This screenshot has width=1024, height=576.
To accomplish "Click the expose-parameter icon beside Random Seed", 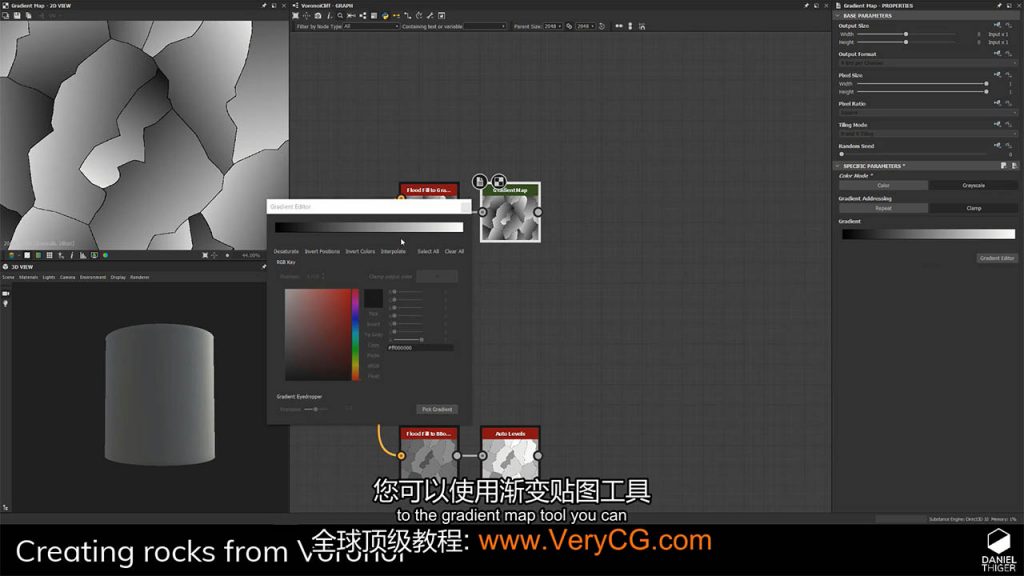I will [x=997, y=146].
